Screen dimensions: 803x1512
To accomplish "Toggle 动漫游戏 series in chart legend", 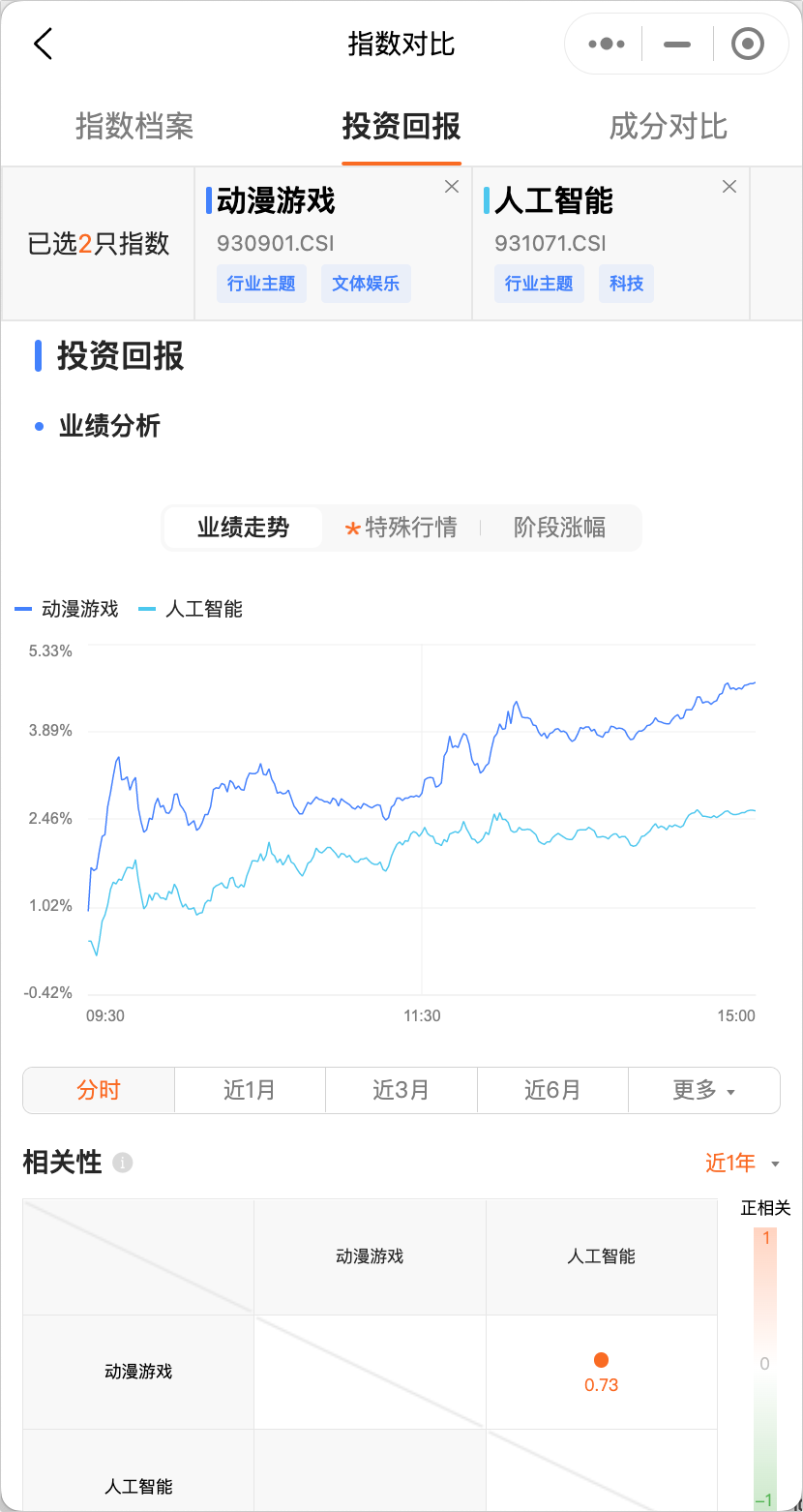I will tap(68, 609).
